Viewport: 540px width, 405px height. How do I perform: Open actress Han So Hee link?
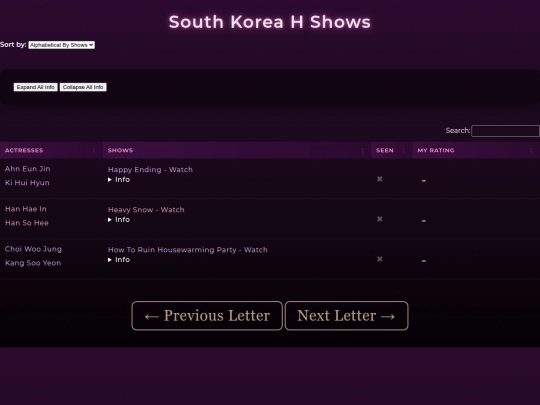(x=27, y=223)
